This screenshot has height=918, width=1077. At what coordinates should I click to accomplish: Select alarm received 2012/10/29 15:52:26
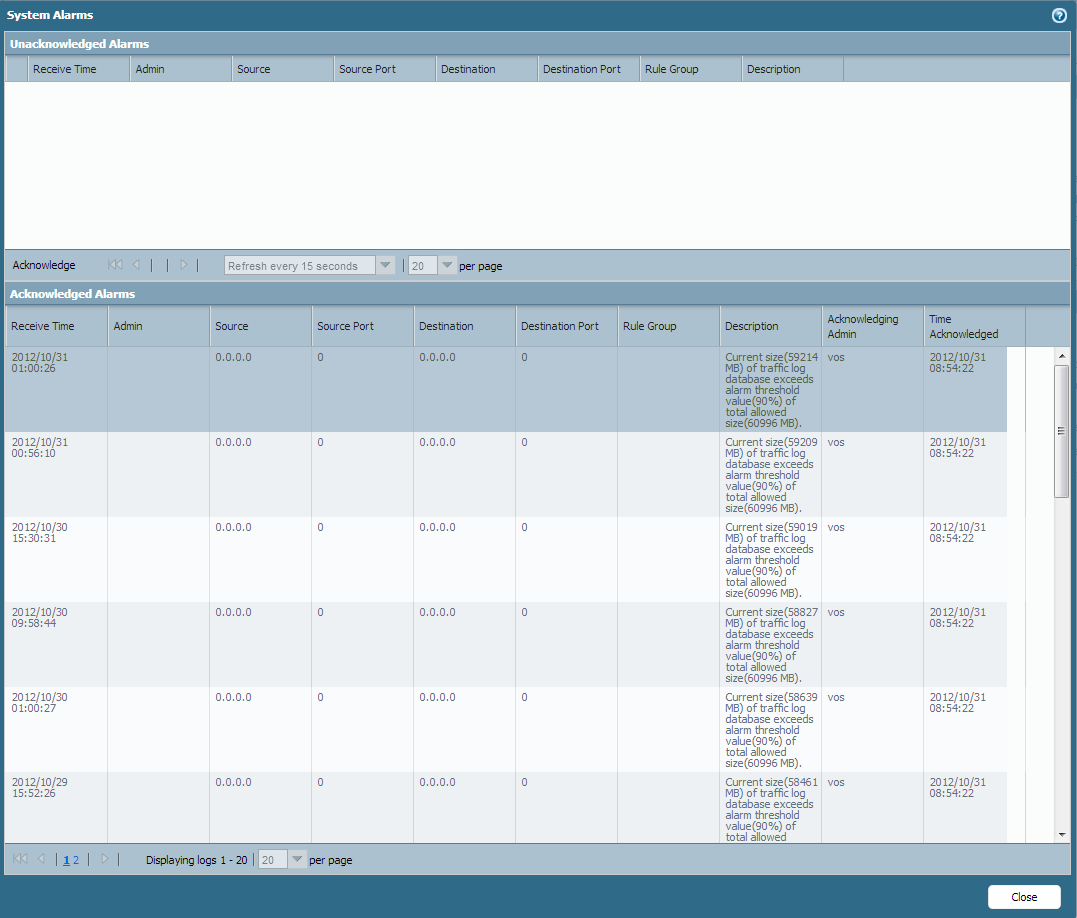[506, 808]
